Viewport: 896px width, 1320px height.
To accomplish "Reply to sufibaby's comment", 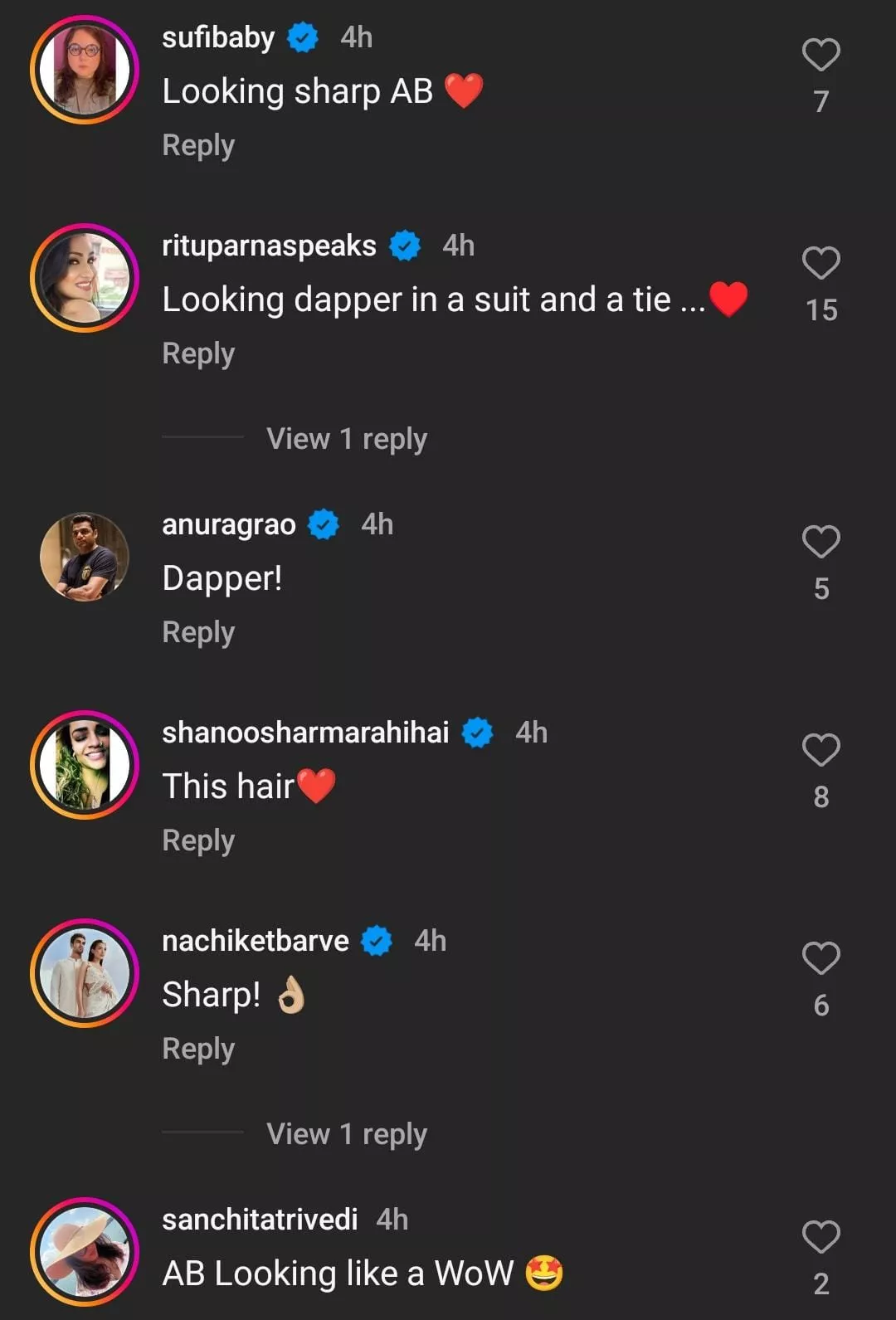I will pyautogui.click(x=198, y=145).
